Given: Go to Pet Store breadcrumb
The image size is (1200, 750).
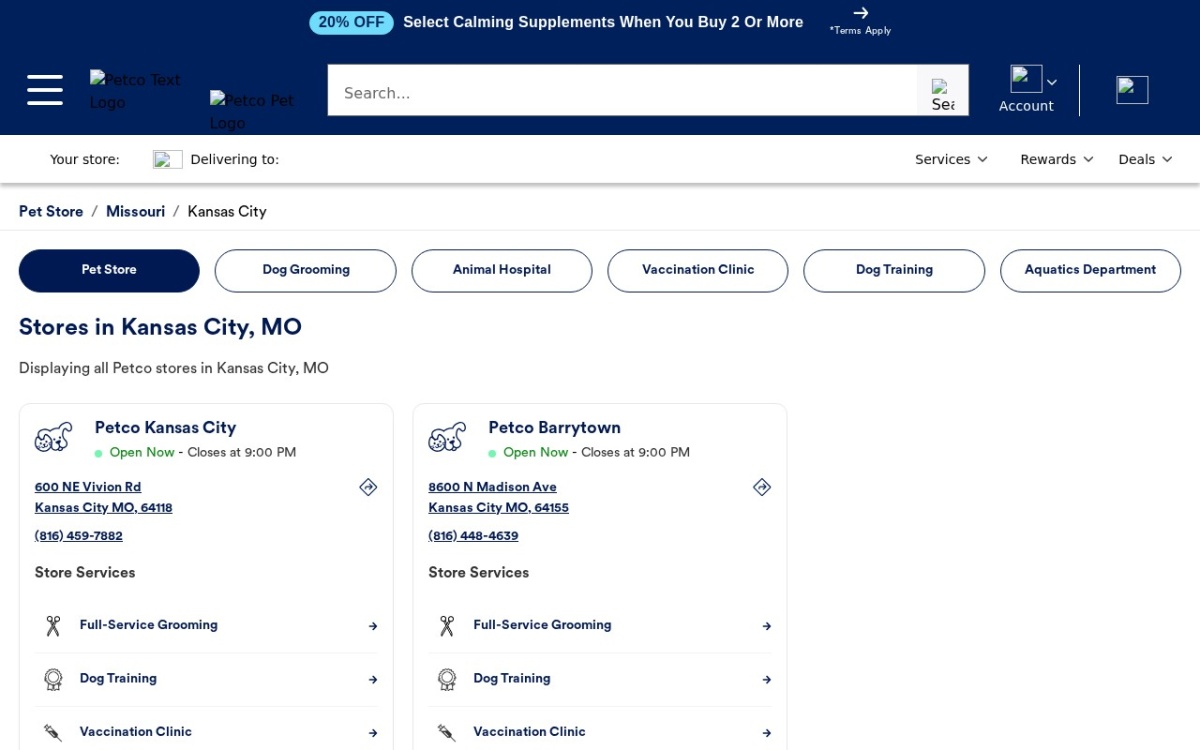Looking at the screenshot, I should (51, 211).
